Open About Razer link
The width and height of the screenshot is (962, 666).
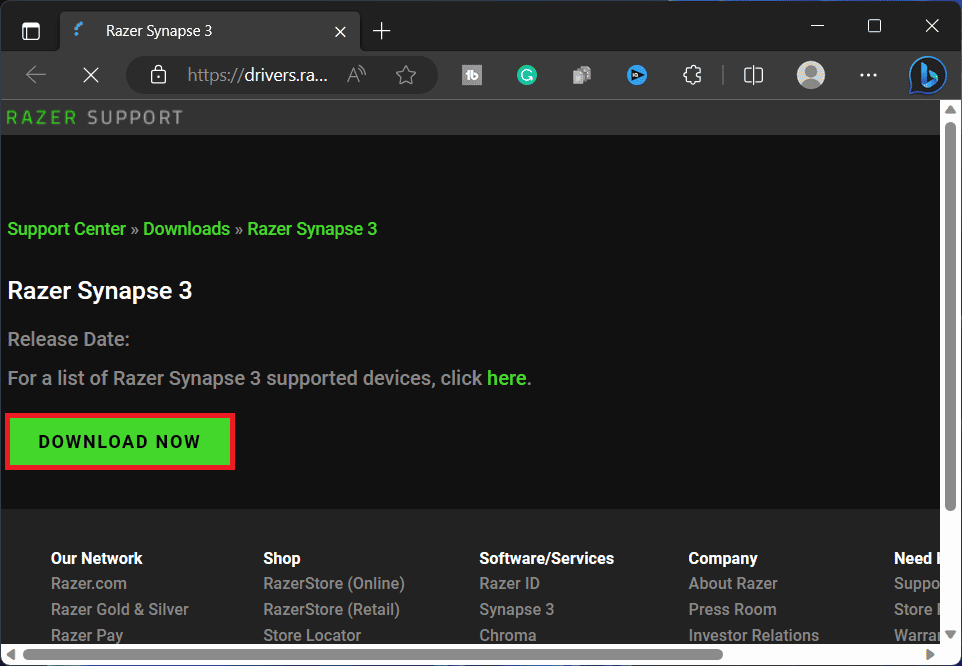(x=733, y=583)
